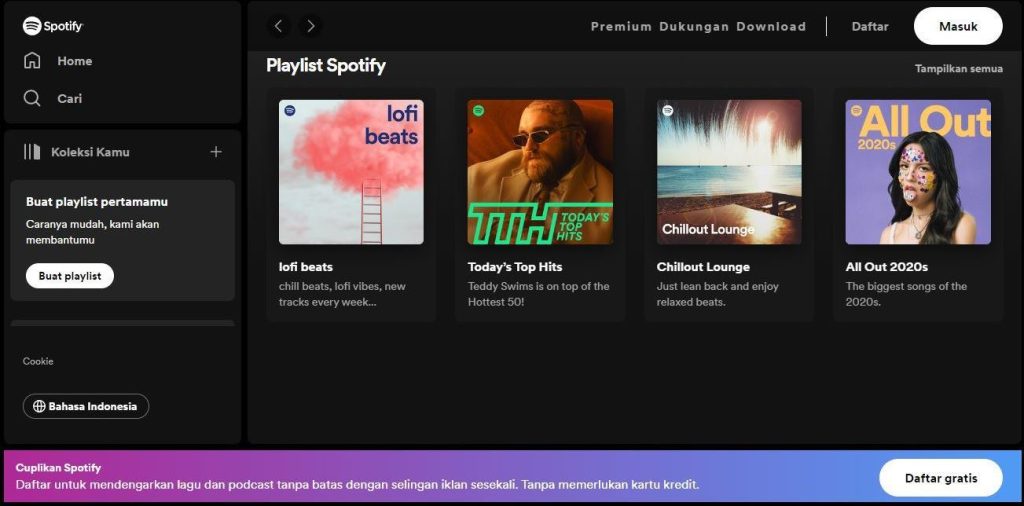The width and height of the screenshot is (1024, 506).
Task: Open the Premium menu link
Action: pyautogui.click(x=621, y=27)
